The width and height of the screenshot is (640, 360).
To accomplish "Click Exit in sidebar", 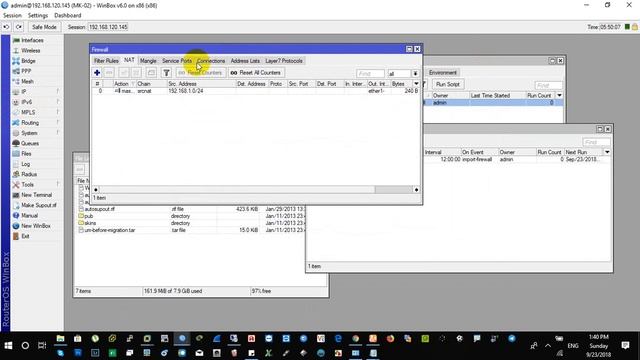I will pos(25,236).
